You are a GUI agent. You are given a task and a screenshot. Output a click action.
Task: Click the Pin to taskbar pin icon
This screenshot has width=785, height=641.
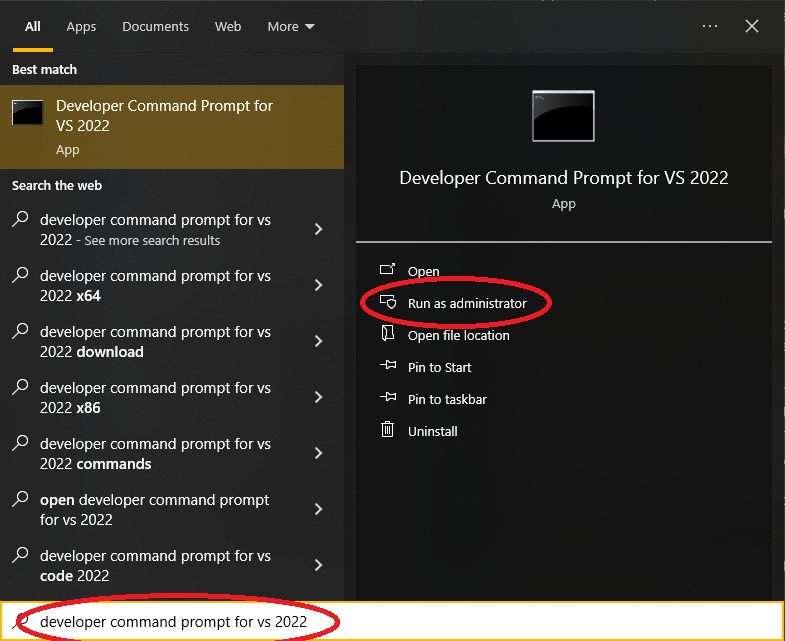tap(388, 399)
